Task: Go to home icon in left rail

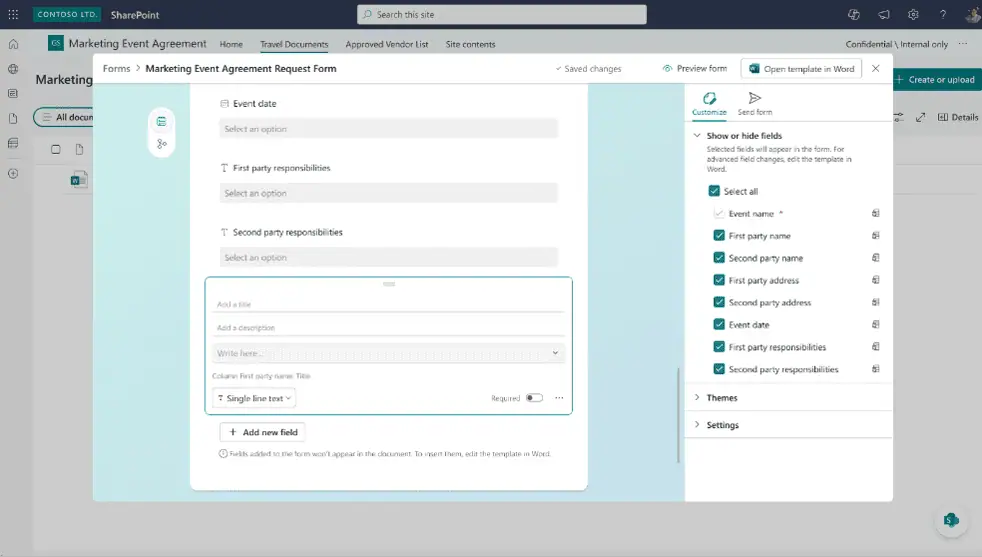Action: 13,44
